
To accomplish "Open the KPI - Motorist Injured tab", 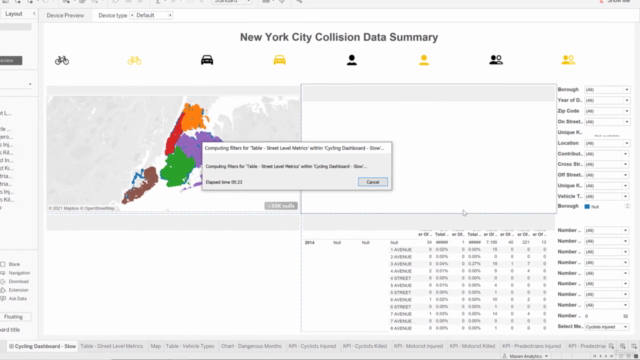I will click(x=418, y=346).
